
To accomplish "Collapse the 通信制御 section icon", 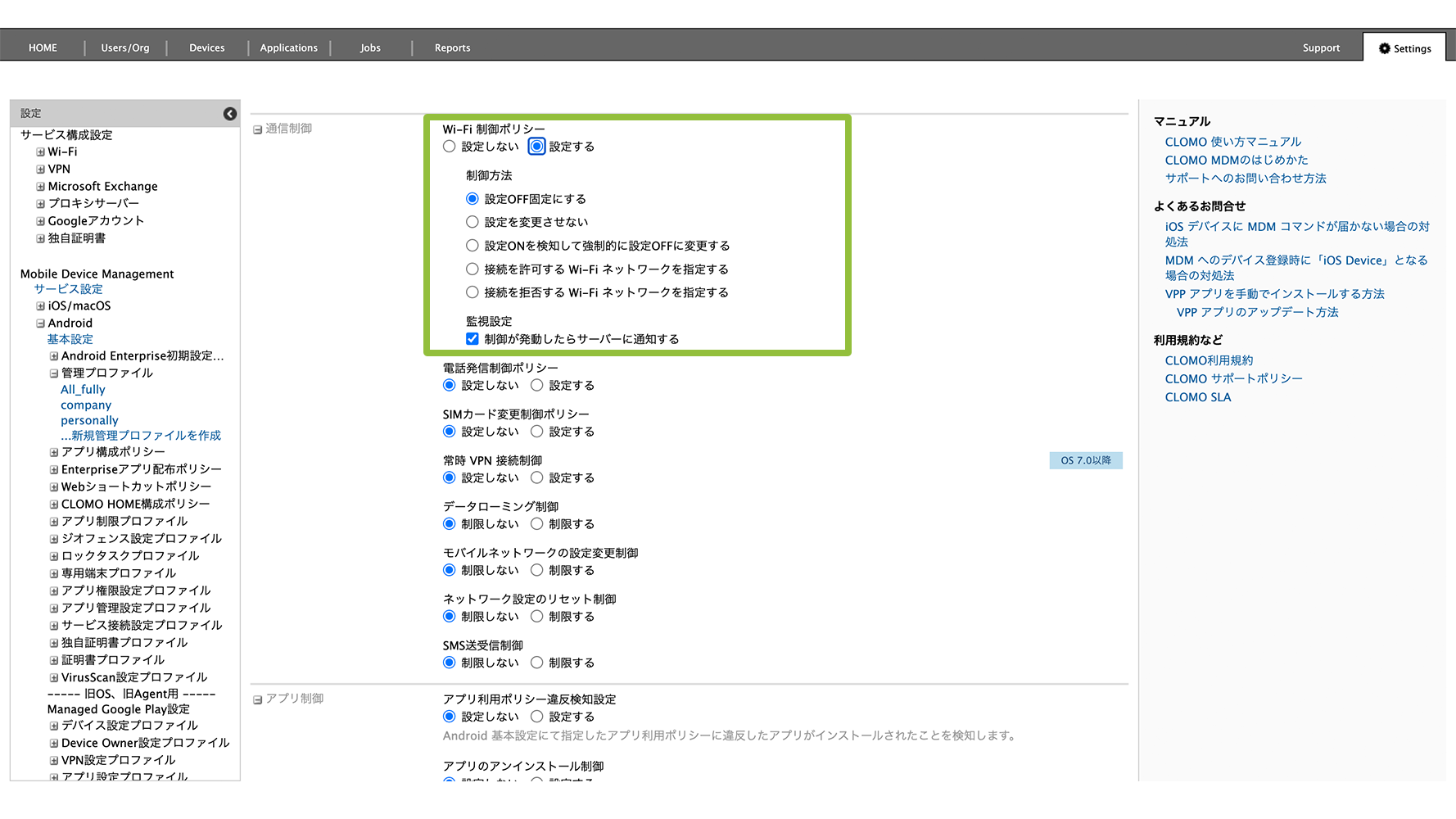I will tap(257, 129).
